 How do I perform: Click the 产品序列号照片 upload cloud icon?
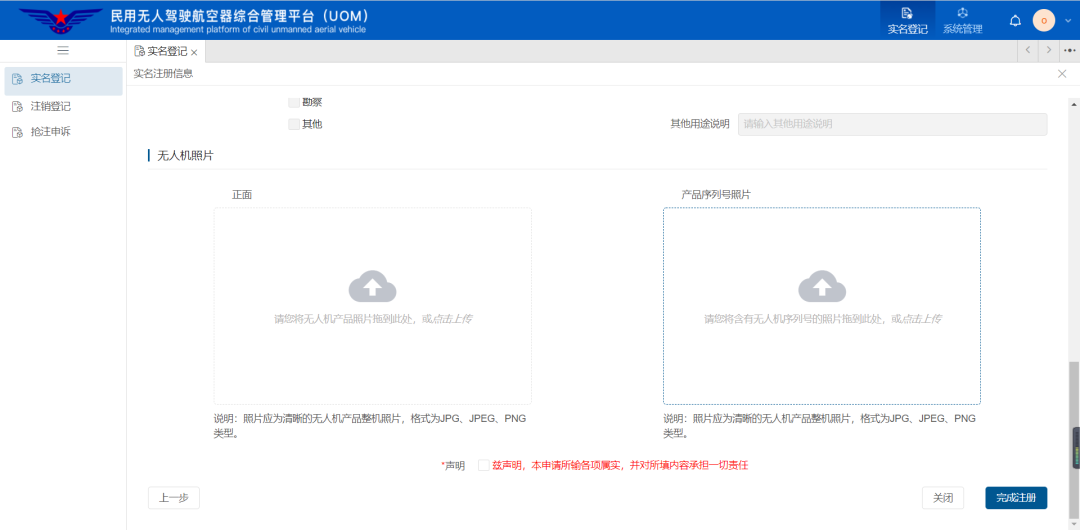pyautogui.click(x=822, y=287)
